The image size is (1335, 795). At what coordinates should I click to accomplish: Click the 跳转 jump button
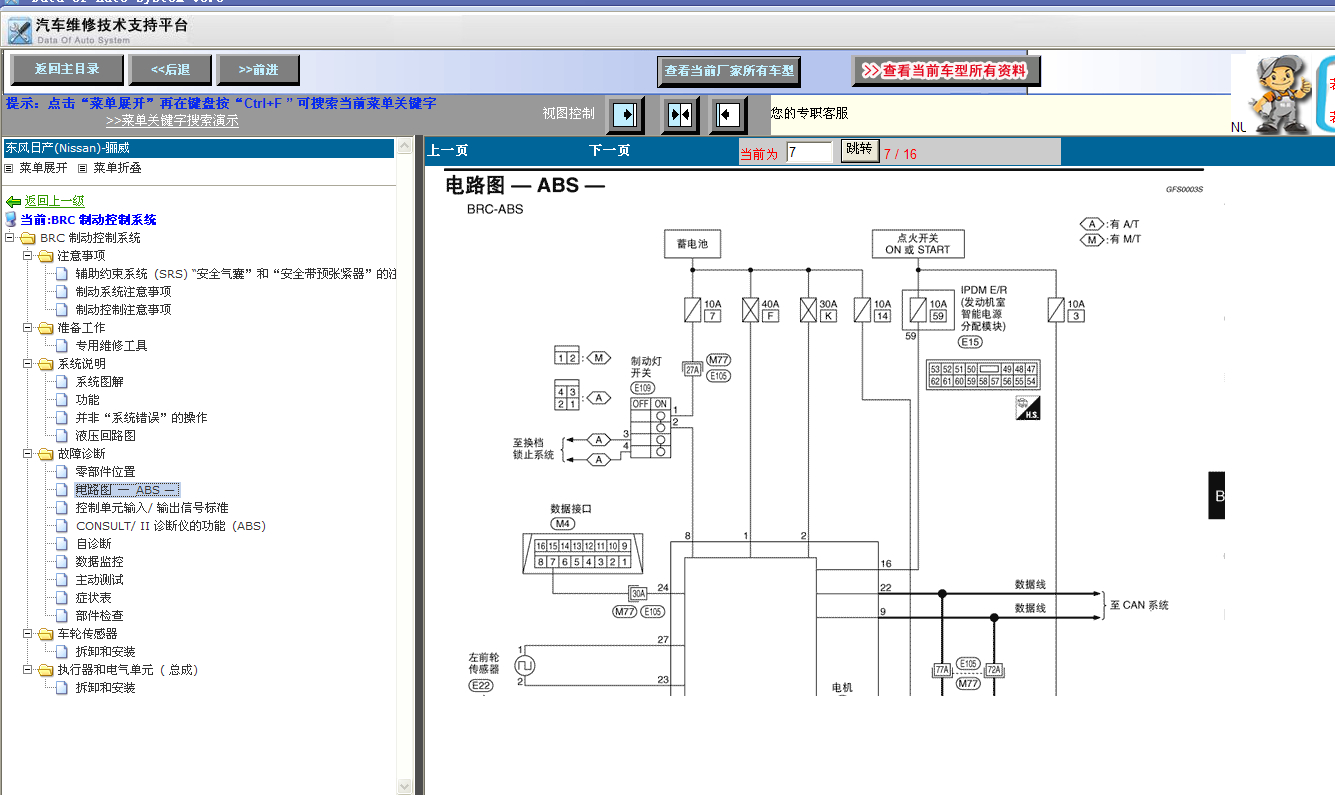click(859, 150)
